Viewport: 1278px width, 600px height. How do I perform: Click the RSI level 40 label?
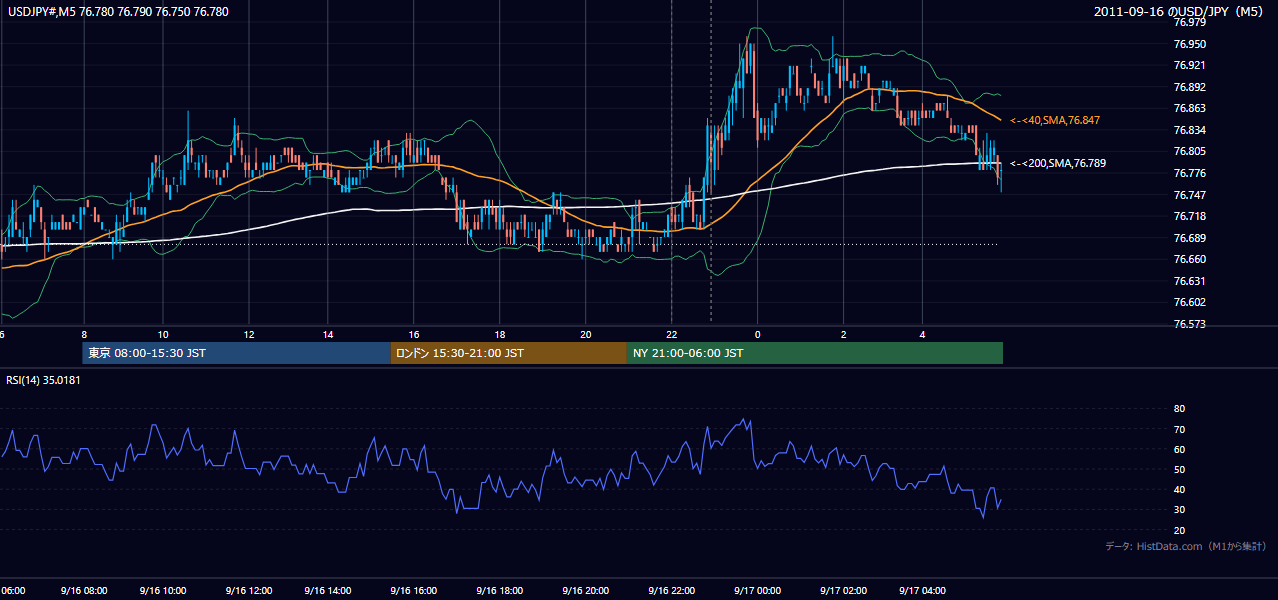1179,489
